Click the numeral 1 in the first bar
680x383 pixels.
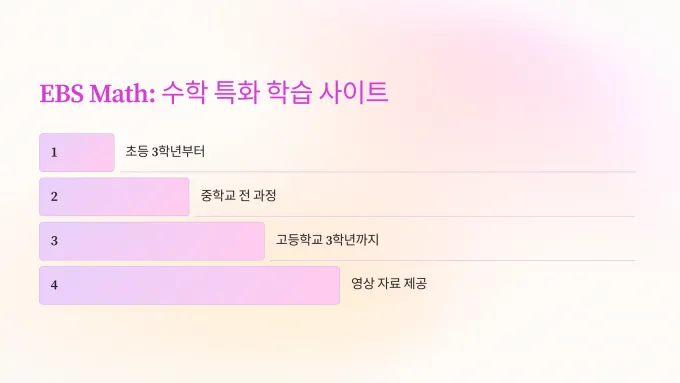[x=54, y=153]
